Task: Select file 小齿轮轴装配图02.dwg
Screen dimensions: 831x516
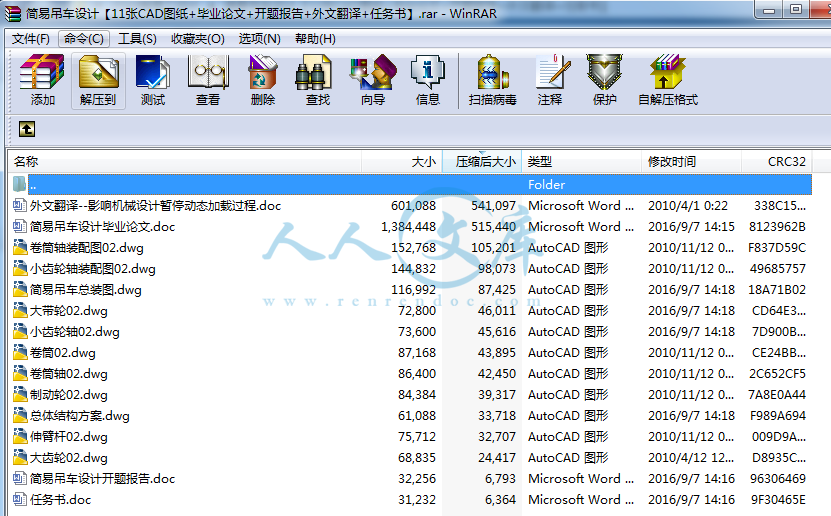Action: point(93,269)
